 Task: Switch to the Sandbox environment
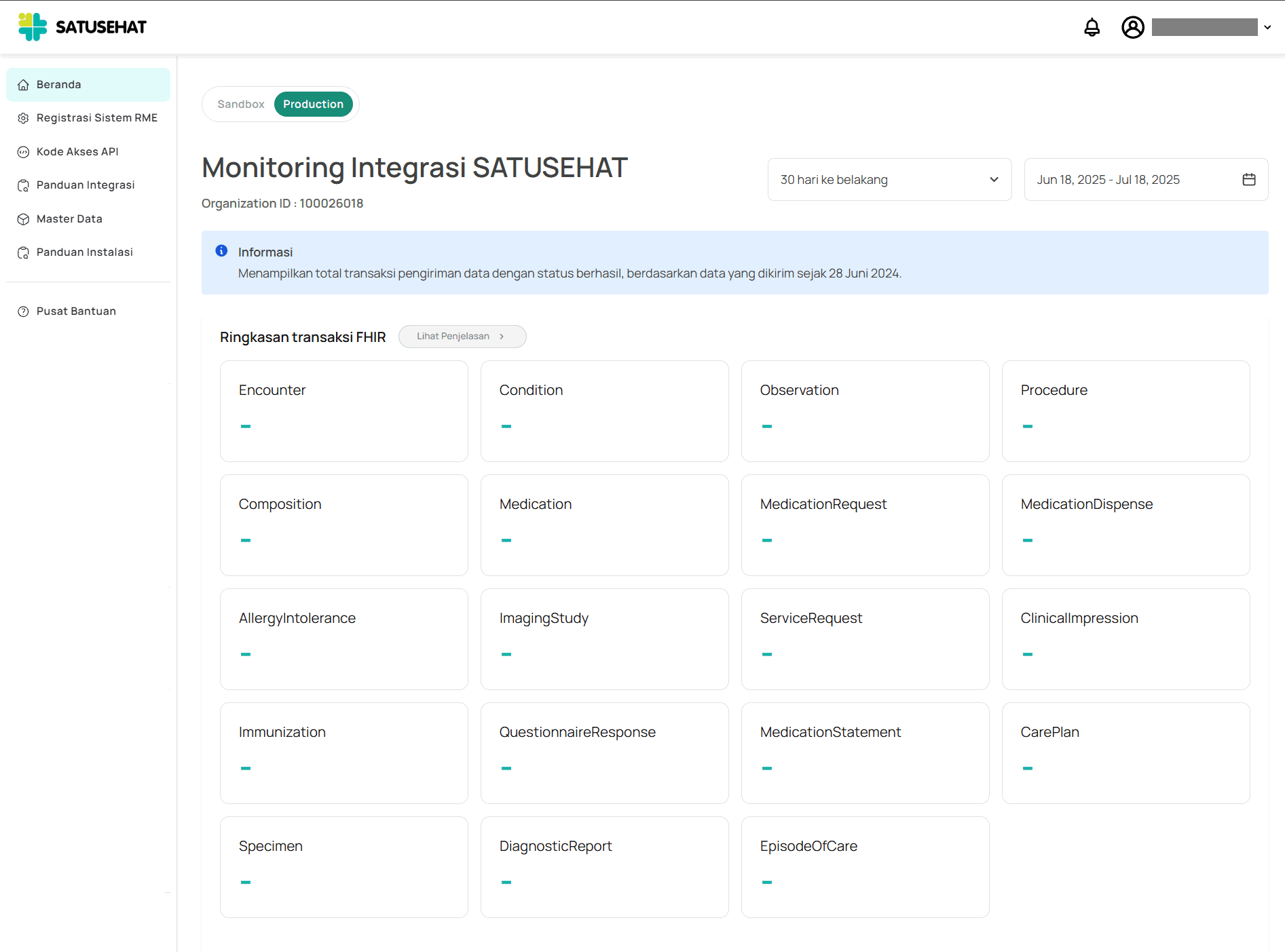point(240,104)
